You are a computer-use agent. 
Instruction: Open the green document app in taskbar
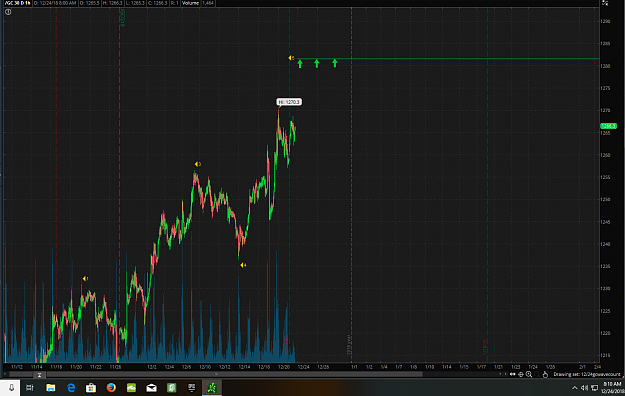(171, 388)
